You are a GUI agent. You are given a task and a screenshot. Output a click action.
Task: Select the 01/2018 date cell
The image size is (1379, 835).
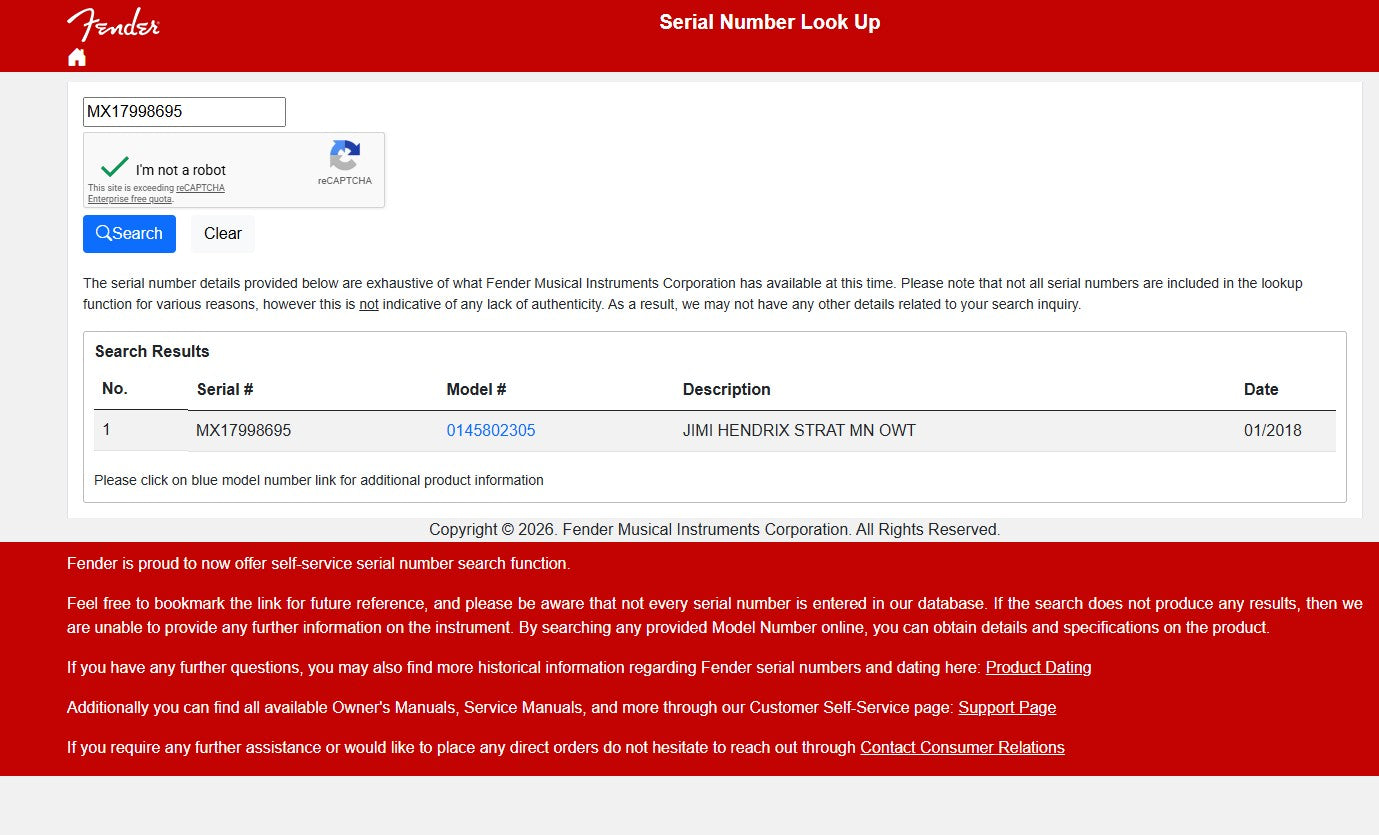click(x=1273, y=431)
